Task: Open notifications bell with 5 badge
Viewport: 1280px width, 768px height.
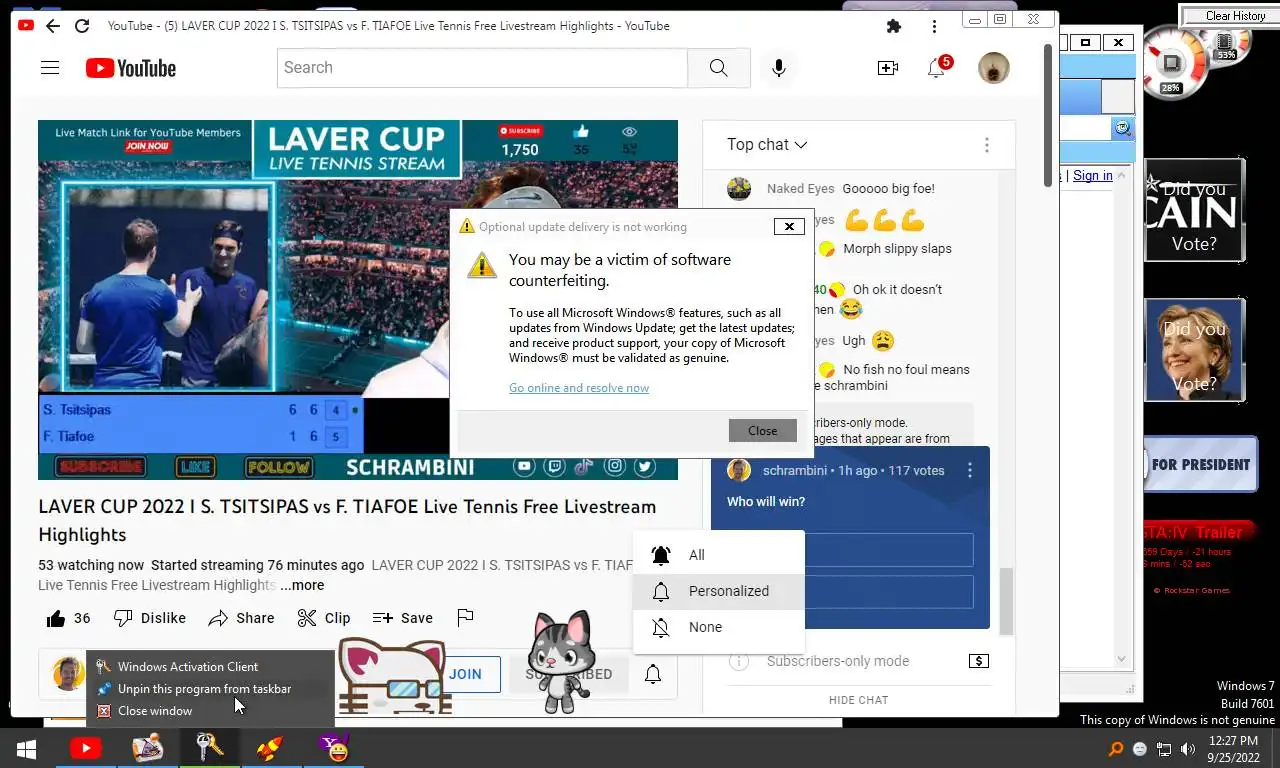Action: click(937, 68)
